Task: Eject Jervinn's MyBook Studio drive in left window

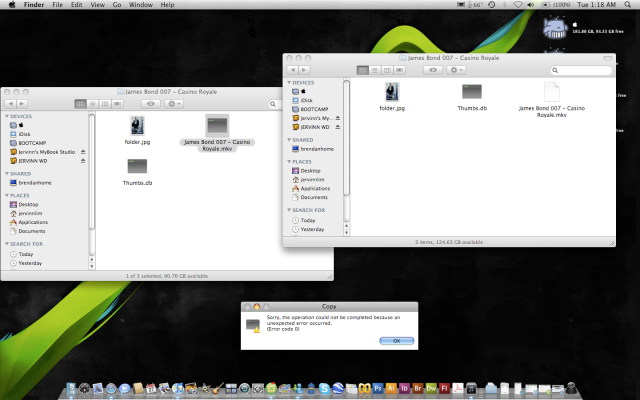Action: [x=84, y=152]
